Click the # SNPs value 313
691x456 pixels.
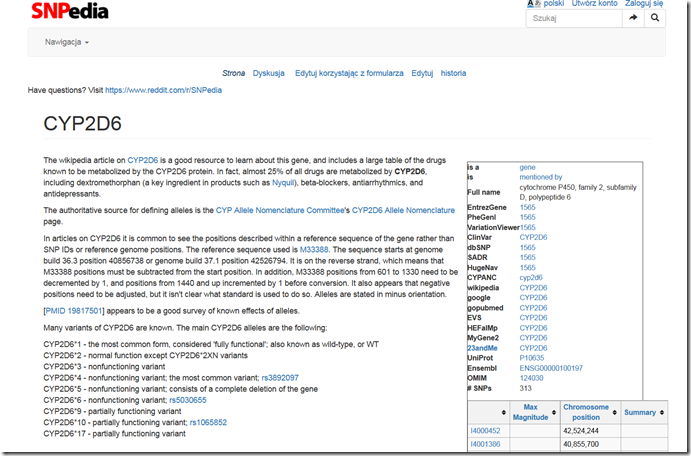525,389
